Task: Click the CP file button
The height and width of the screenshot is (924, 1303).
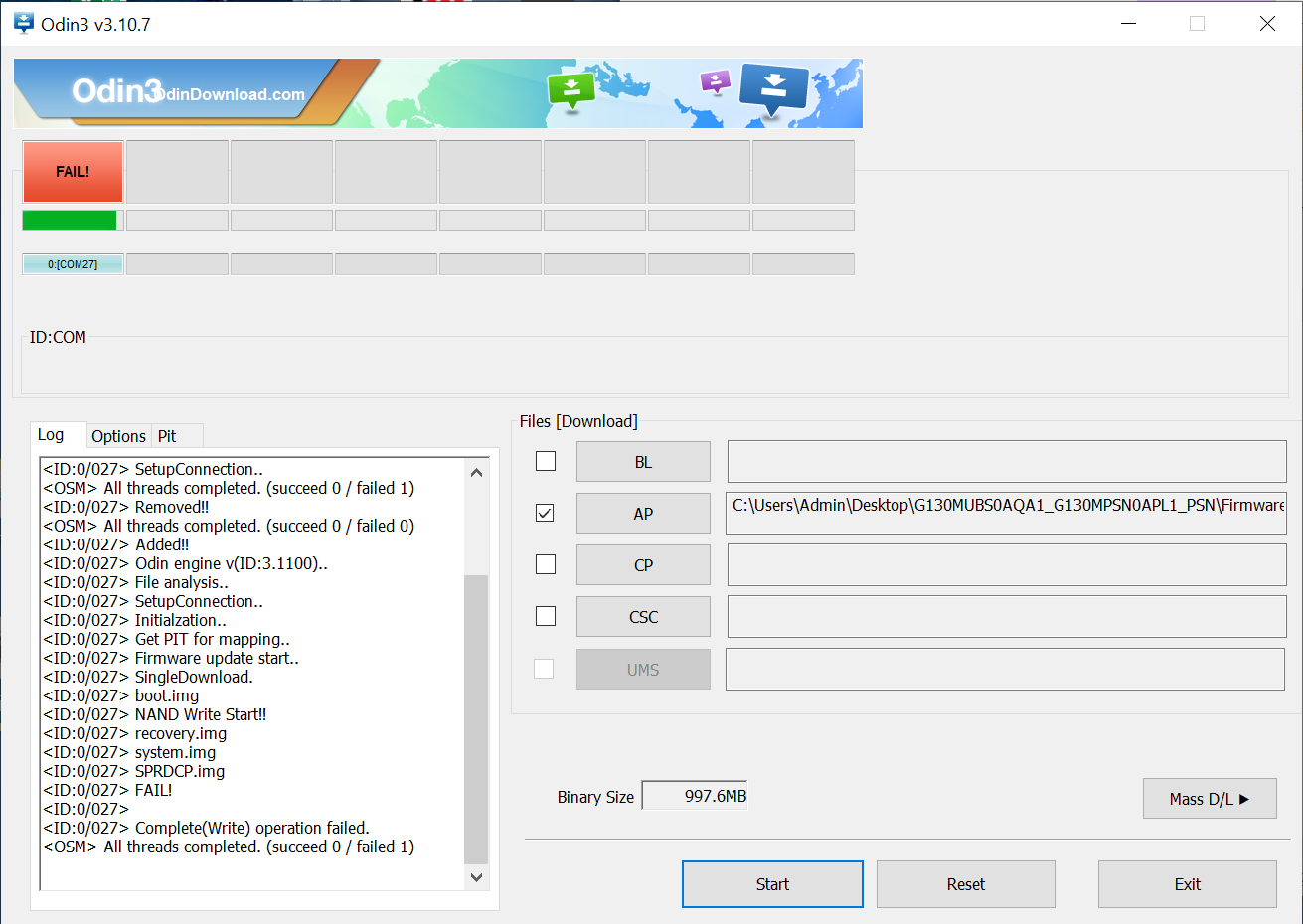Action: click(x=643, y=565)
